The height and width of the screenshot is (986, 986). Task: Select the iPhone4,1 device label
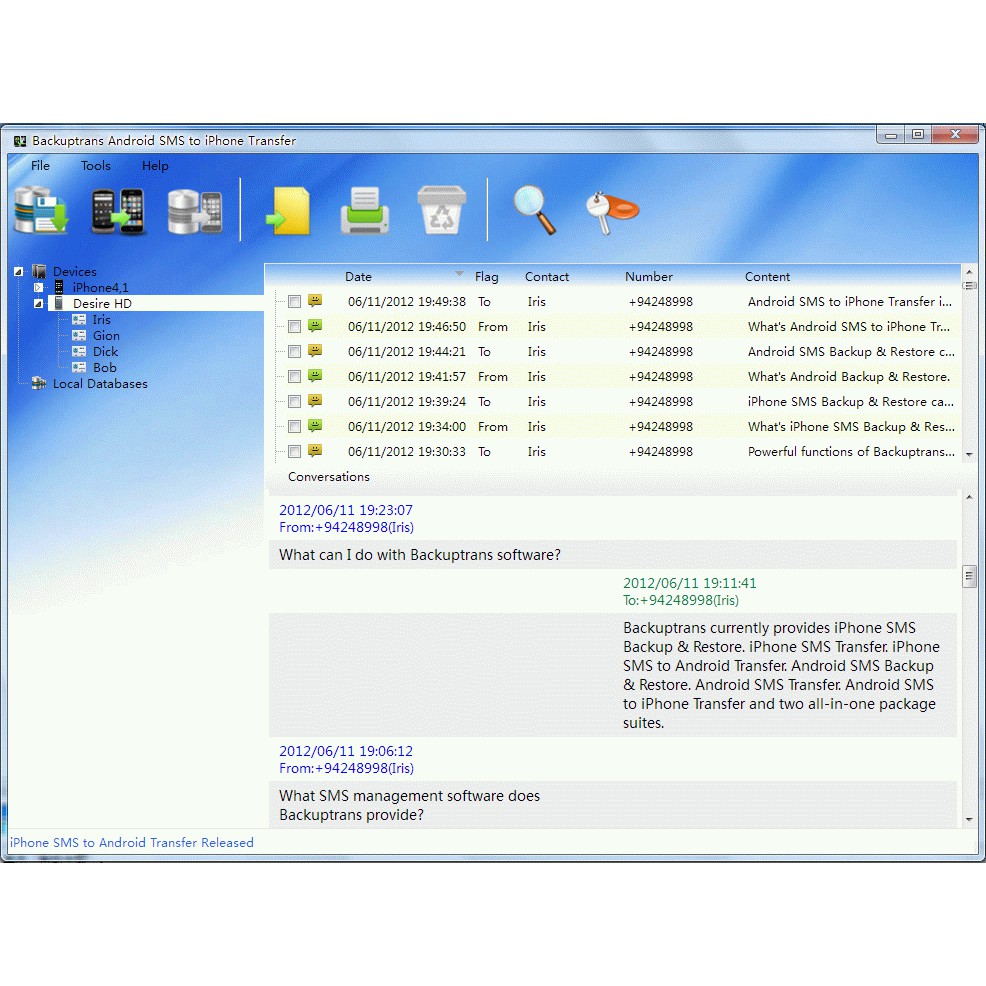click(101, 287)
